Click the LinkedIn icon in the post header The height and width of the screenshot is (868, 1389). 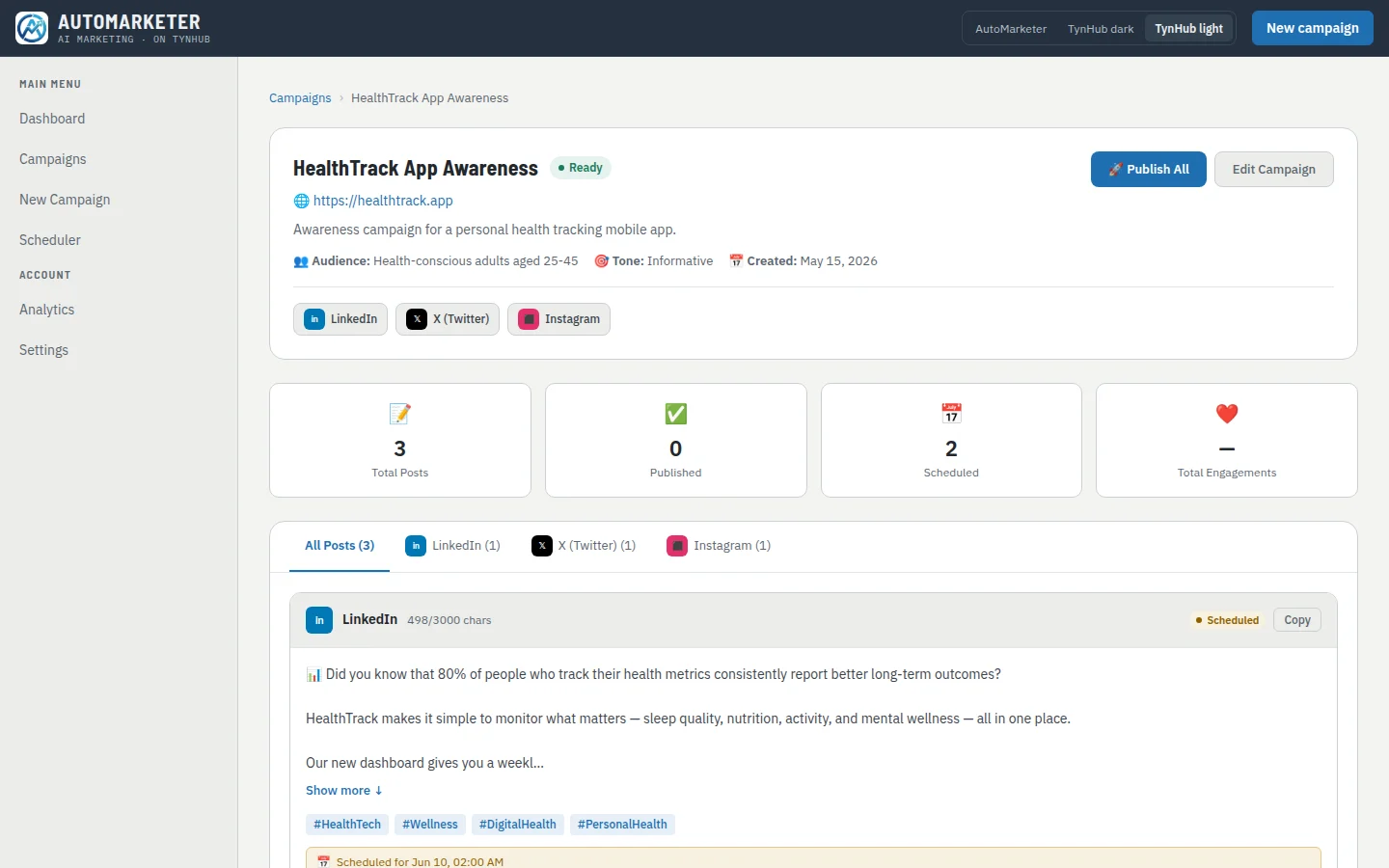[319, 620]
